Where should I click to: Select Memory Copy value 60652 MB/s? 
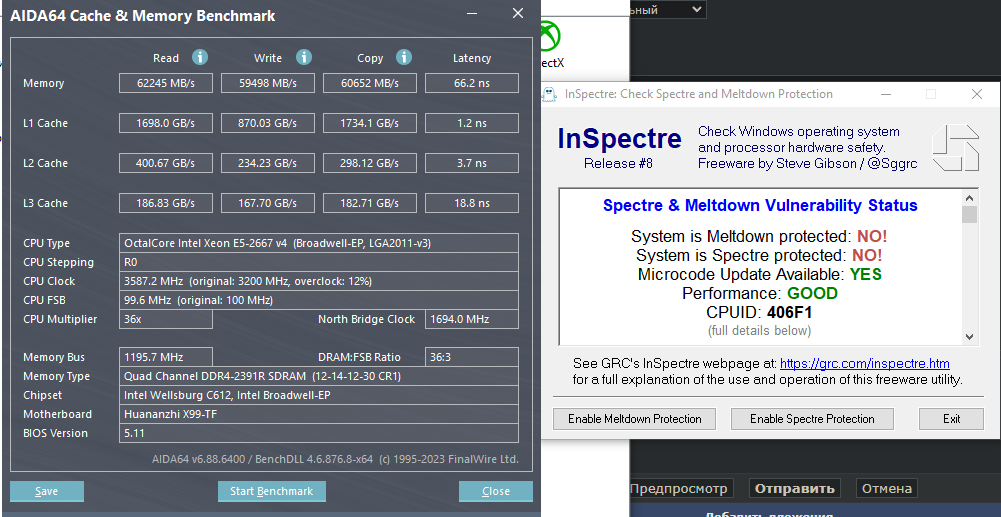click(x=370, y=83)
